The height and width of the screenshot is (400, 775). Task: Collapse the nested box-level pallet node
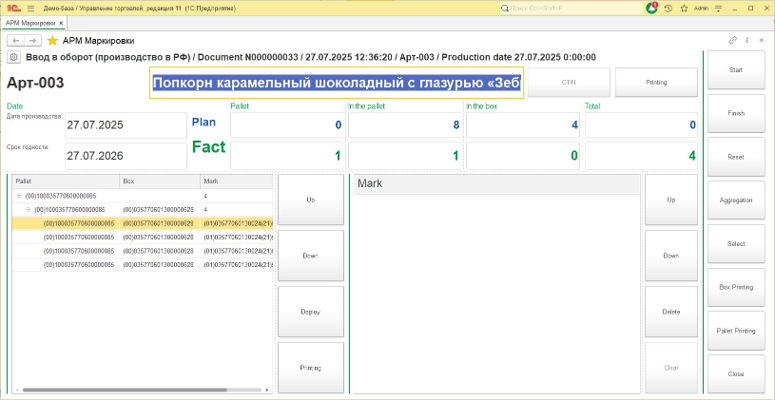[x=28, y=210]
